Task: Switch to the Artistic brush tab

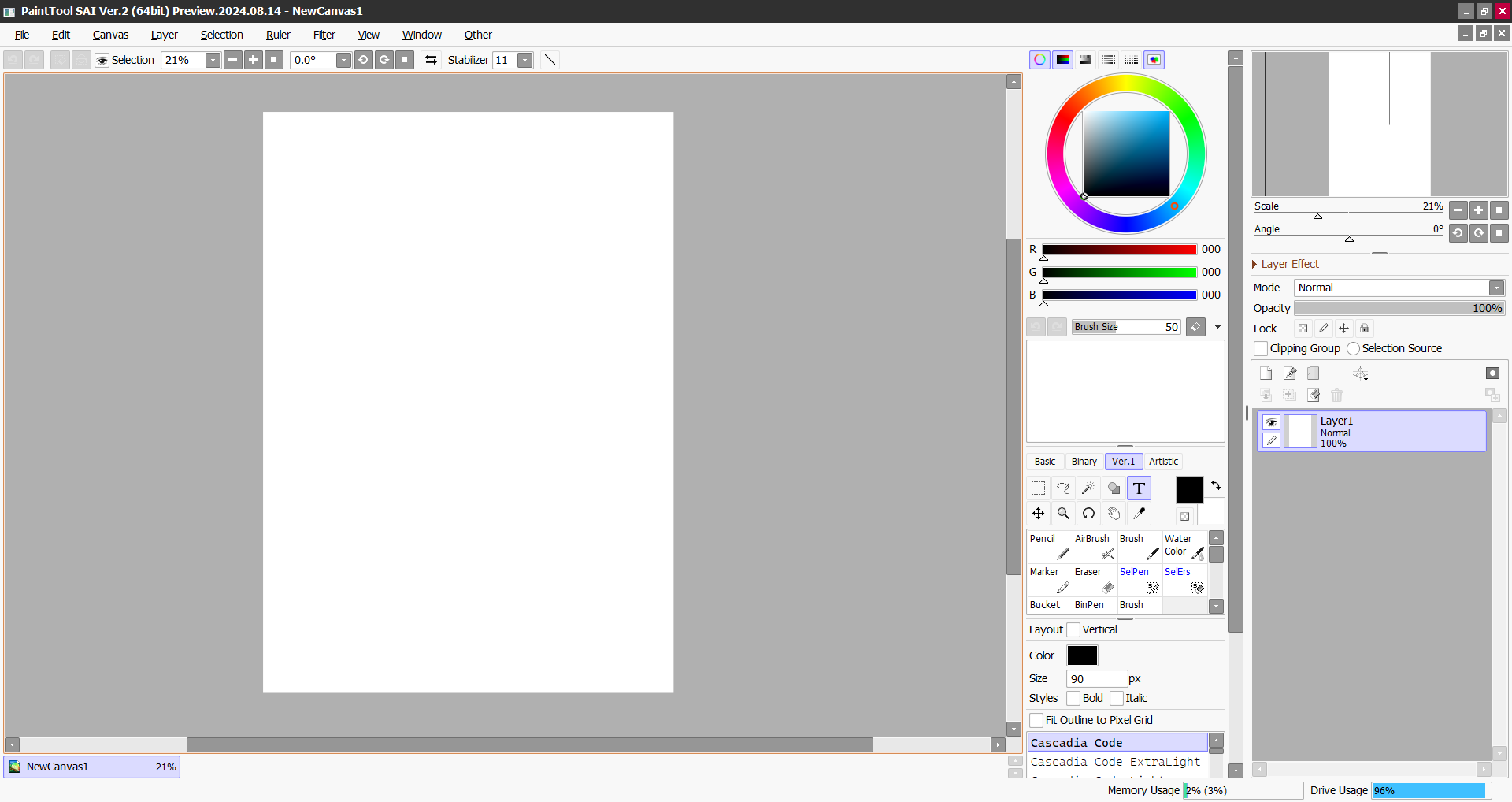Action: (1163, 462)
